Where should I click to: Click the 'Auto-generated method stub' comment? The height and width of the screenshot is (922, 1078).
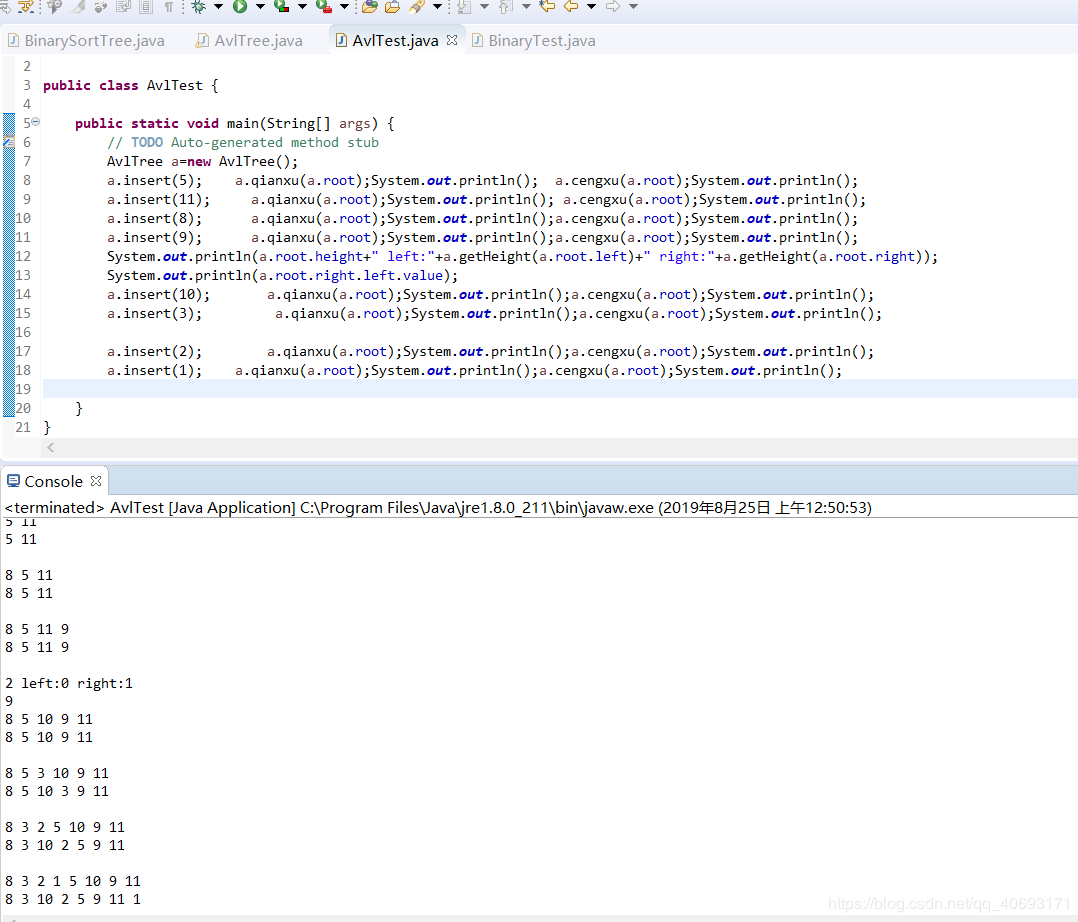click(x=275, y=142)
